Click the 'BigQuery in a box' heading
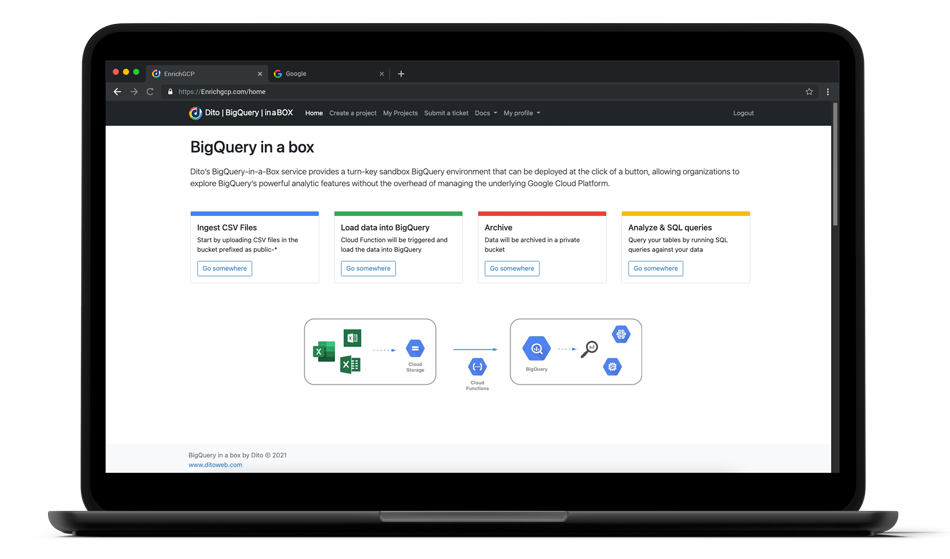 click(252, 147)
